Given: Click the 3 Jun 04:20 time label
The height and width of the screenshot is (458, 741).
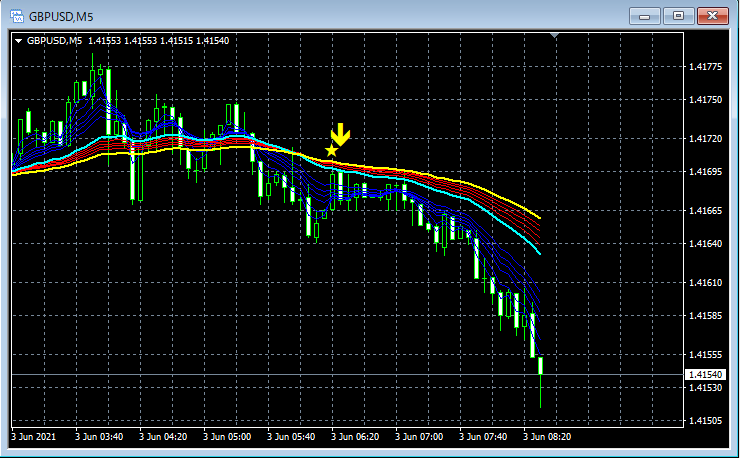Looking at the screenshot, I should [163, 437].
